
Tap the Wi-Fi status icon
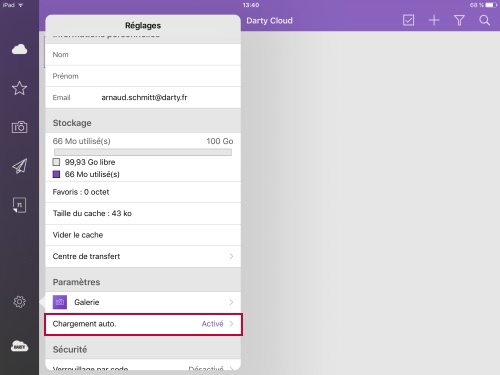21,5
